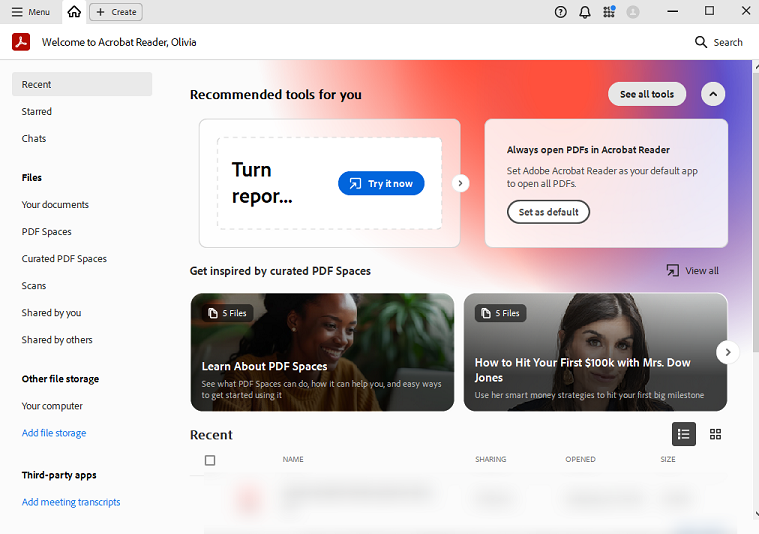The image size is (759, 534).
Task: Sort Recent by the SIZE column
Action: point(668,459)
